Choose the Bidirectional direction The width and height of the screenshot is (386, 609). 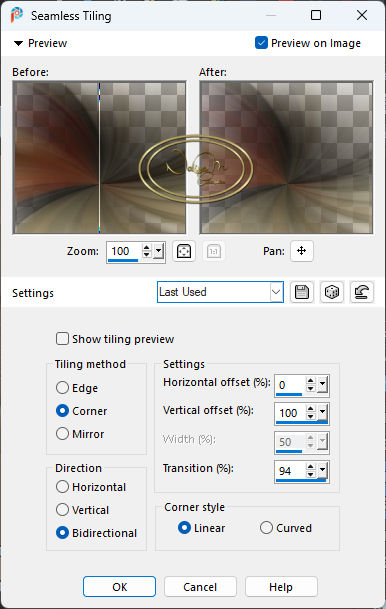click(x=62, y=532)
